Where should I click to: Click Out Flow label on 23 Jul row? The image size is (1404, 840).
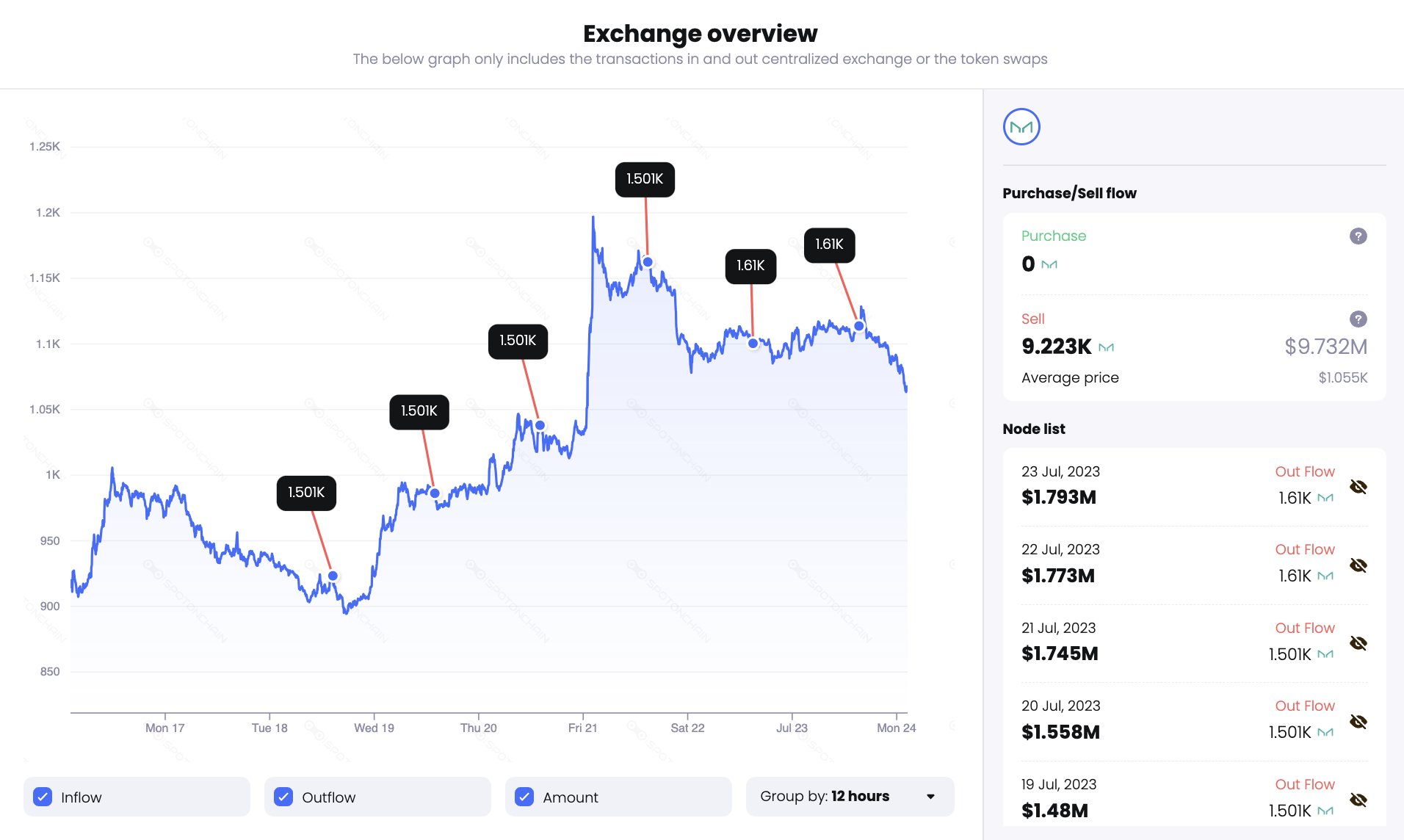point(1305,472)
